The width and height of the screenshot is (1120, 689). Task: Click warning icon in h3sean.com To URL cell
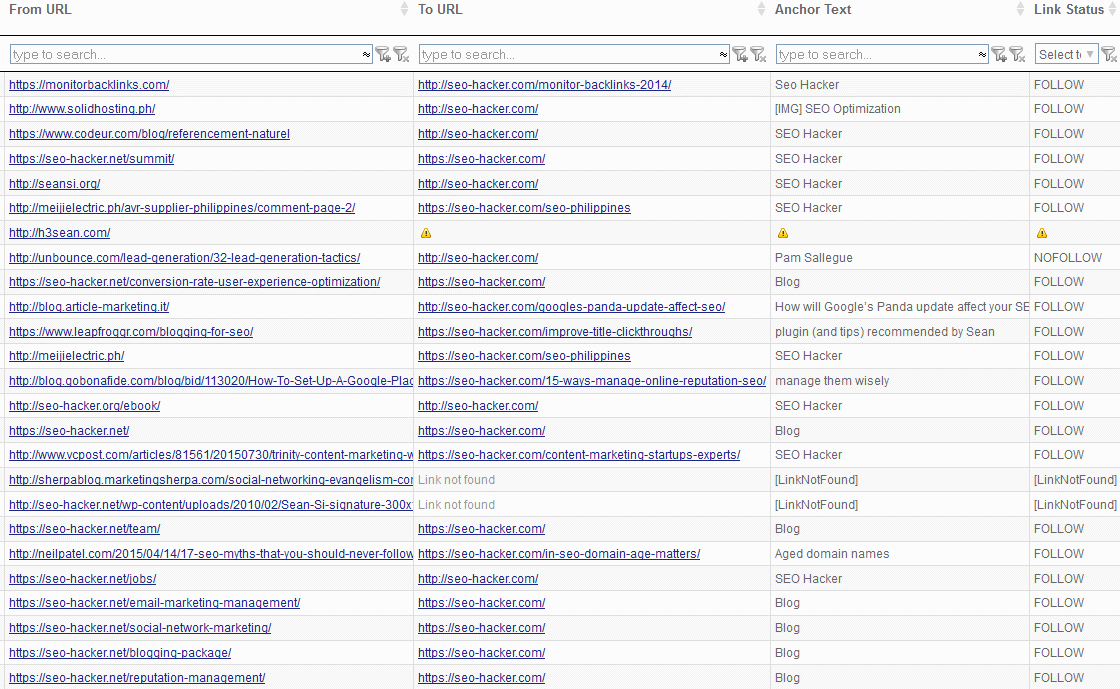click(x=426, y=233)
